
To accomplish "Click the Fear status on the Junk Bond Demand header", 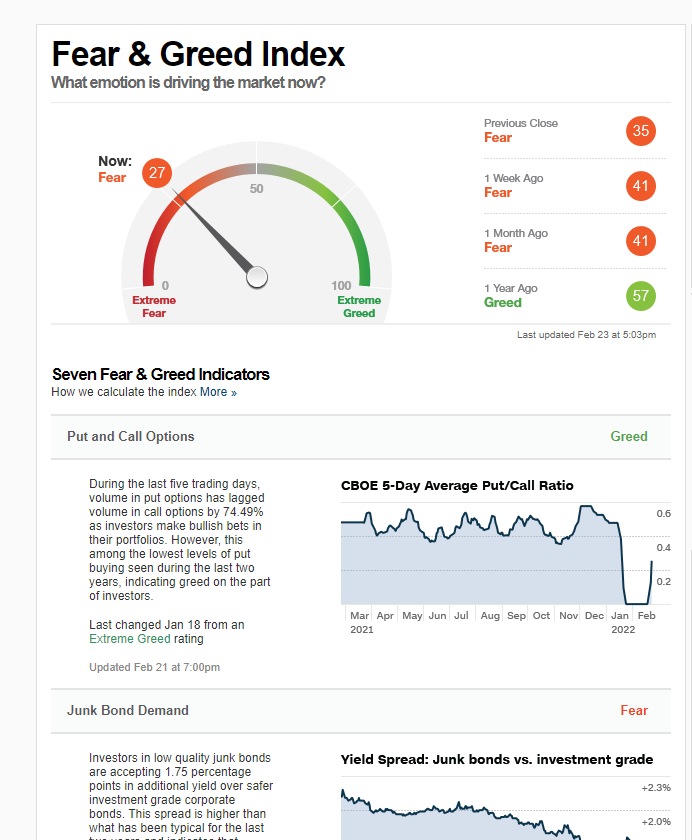I will [x=634, y=711].
